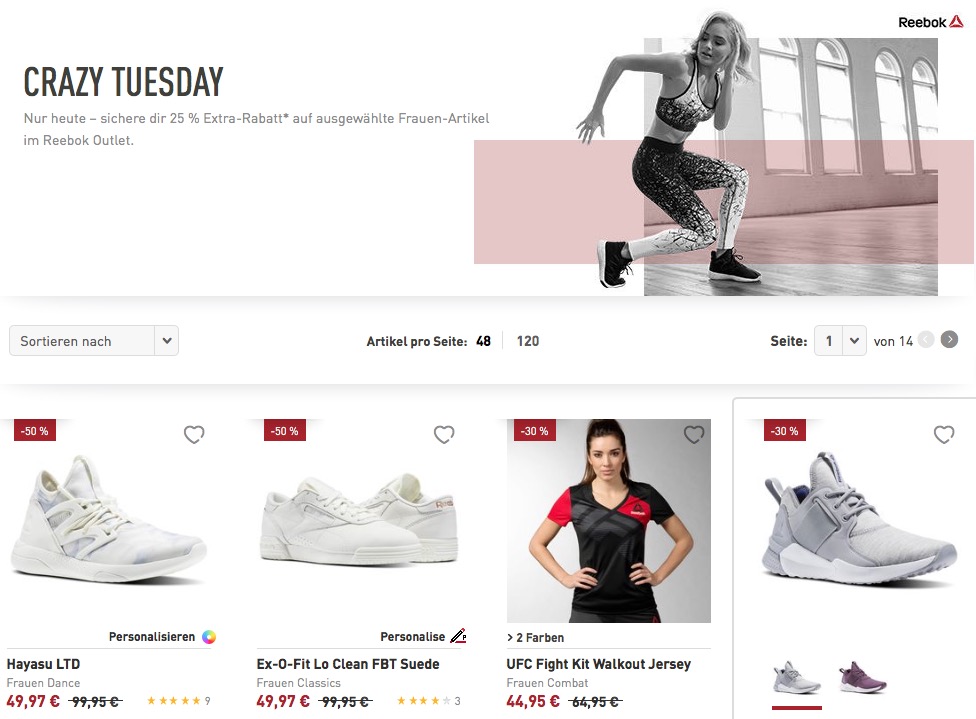Select the grey shoe color thumbnail

(x=797, y=678)
